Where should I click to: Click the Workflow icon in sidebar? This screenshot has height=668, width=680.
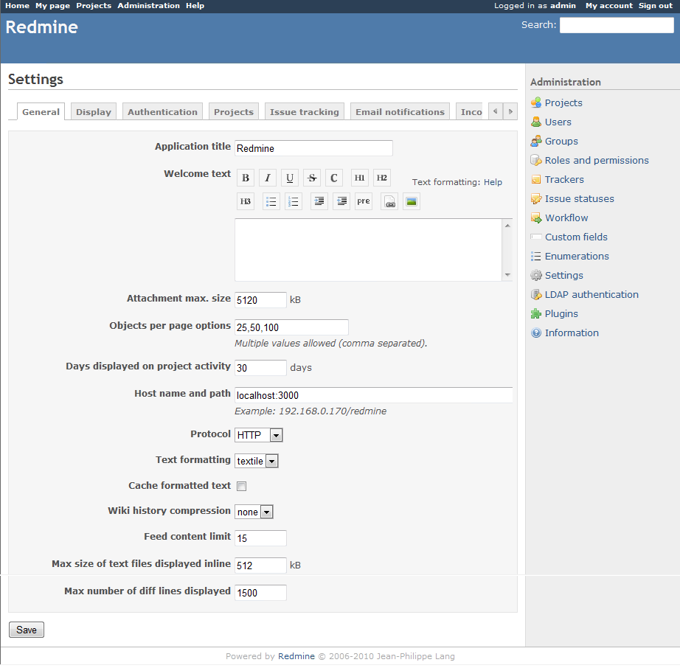(x=536, y=218)
